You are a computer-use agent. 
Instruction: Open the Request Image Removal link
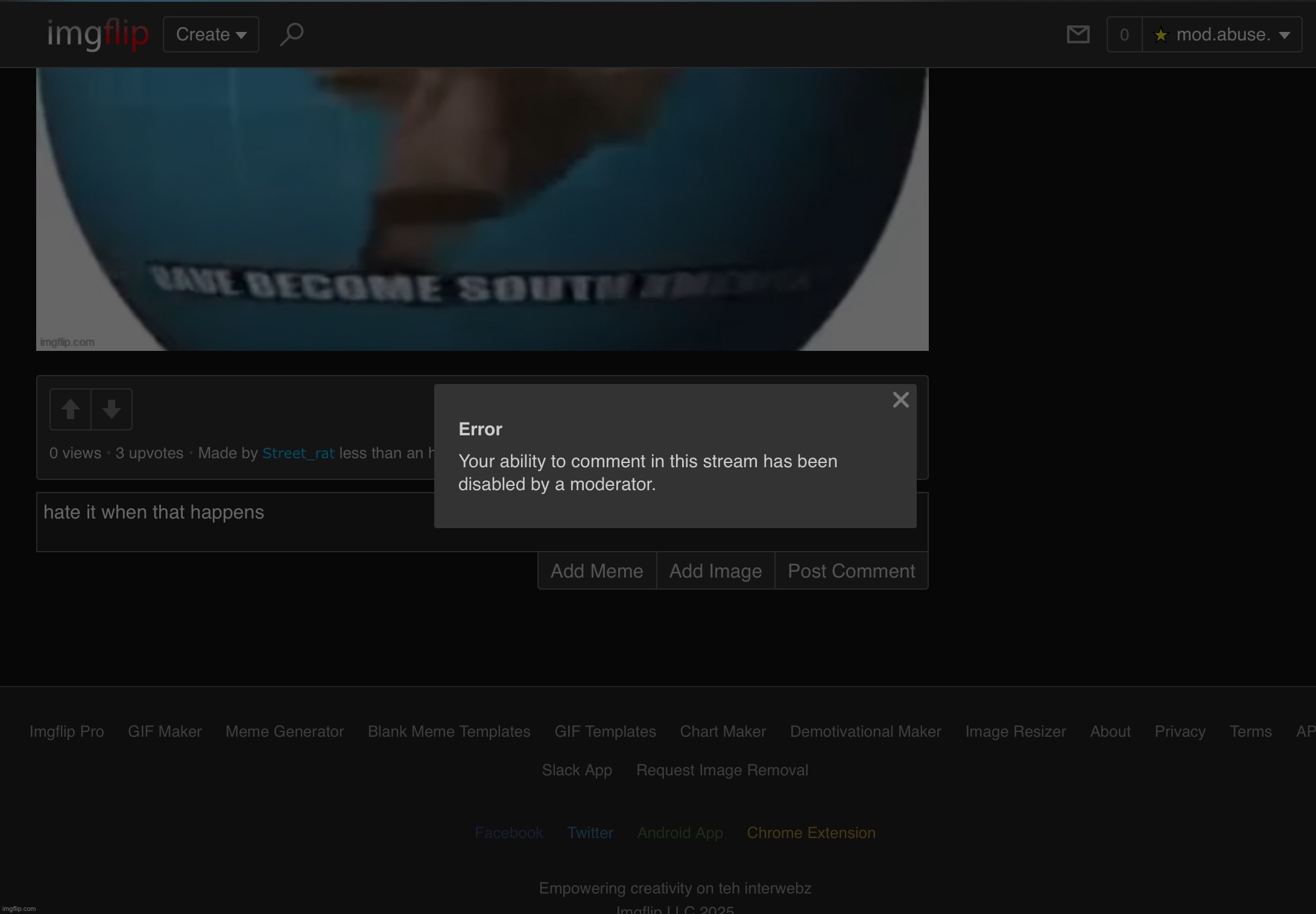pyautogui.click(x=722, y=770)
